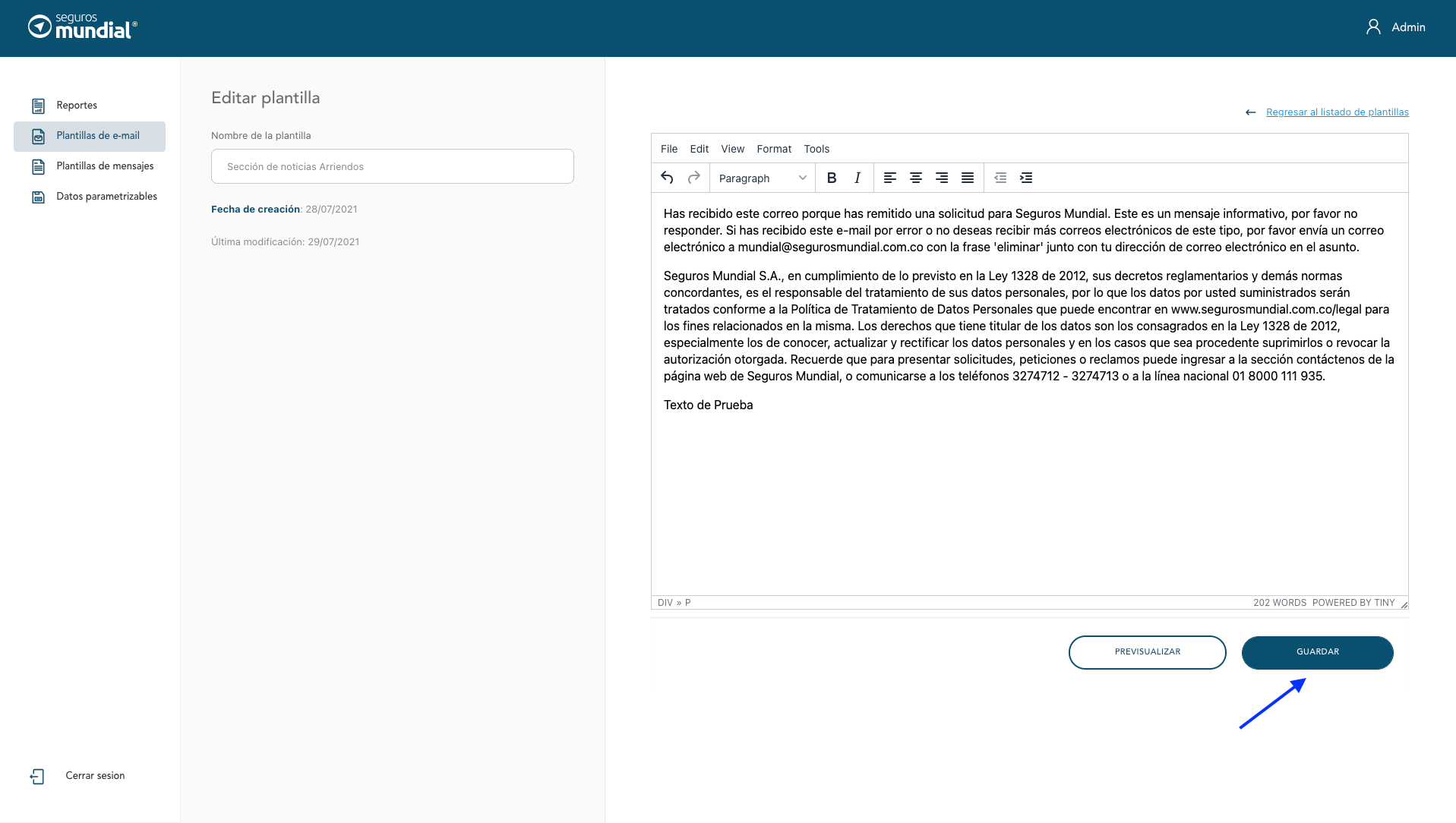Click the 'Texto de Prueba' paragraph
Viewport: 1456px width, 823px height.
click(709, 405)
